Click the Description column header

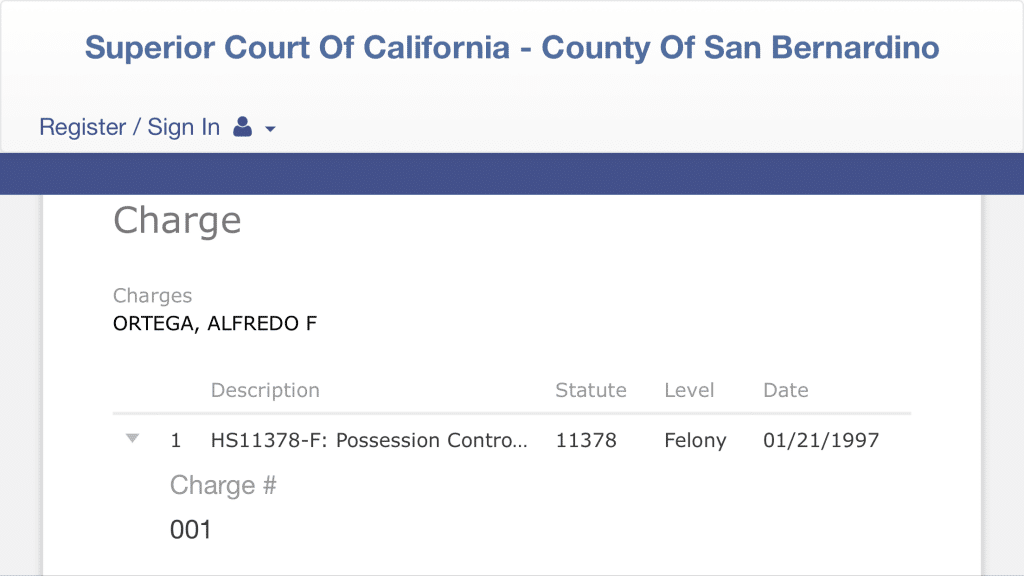265,390
